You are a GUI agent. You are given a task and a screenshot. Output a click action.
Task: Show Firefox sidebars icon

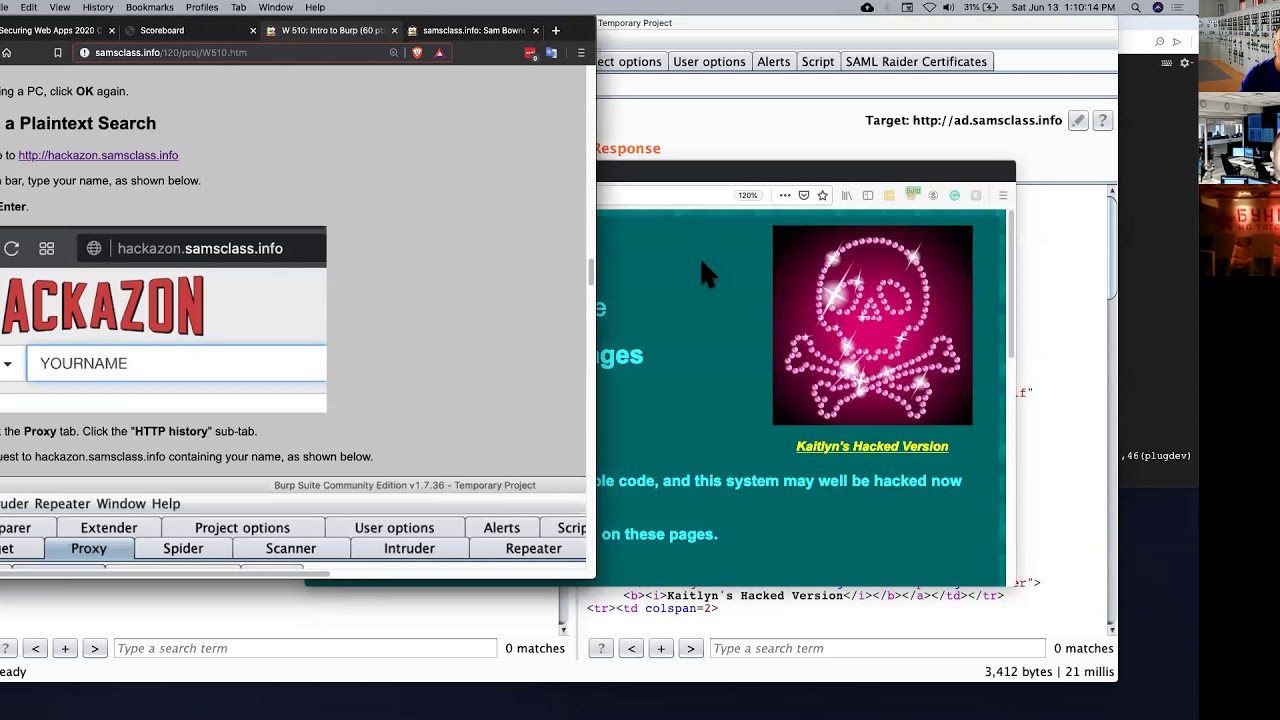point(868,196)
